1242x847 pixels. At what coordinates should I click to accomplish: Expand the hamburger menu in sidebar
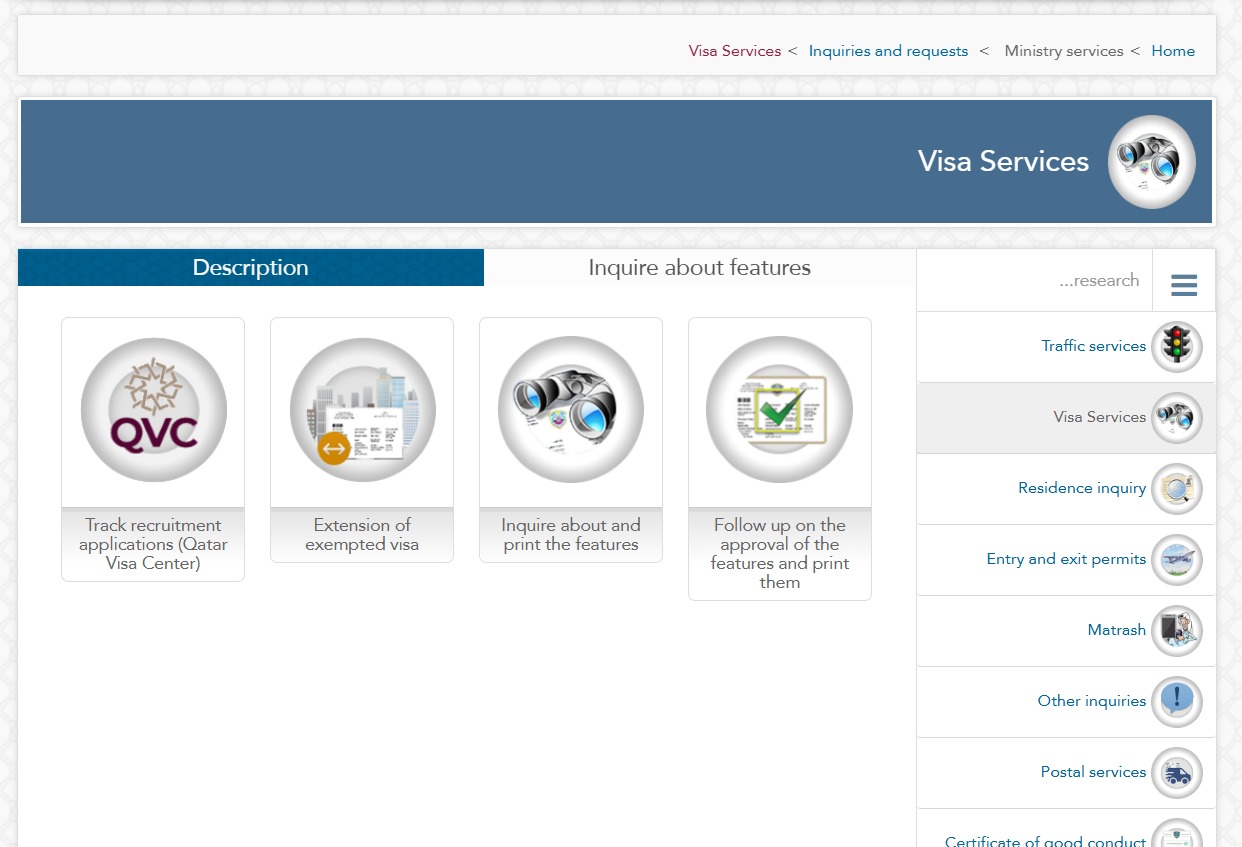point(1184,285)
